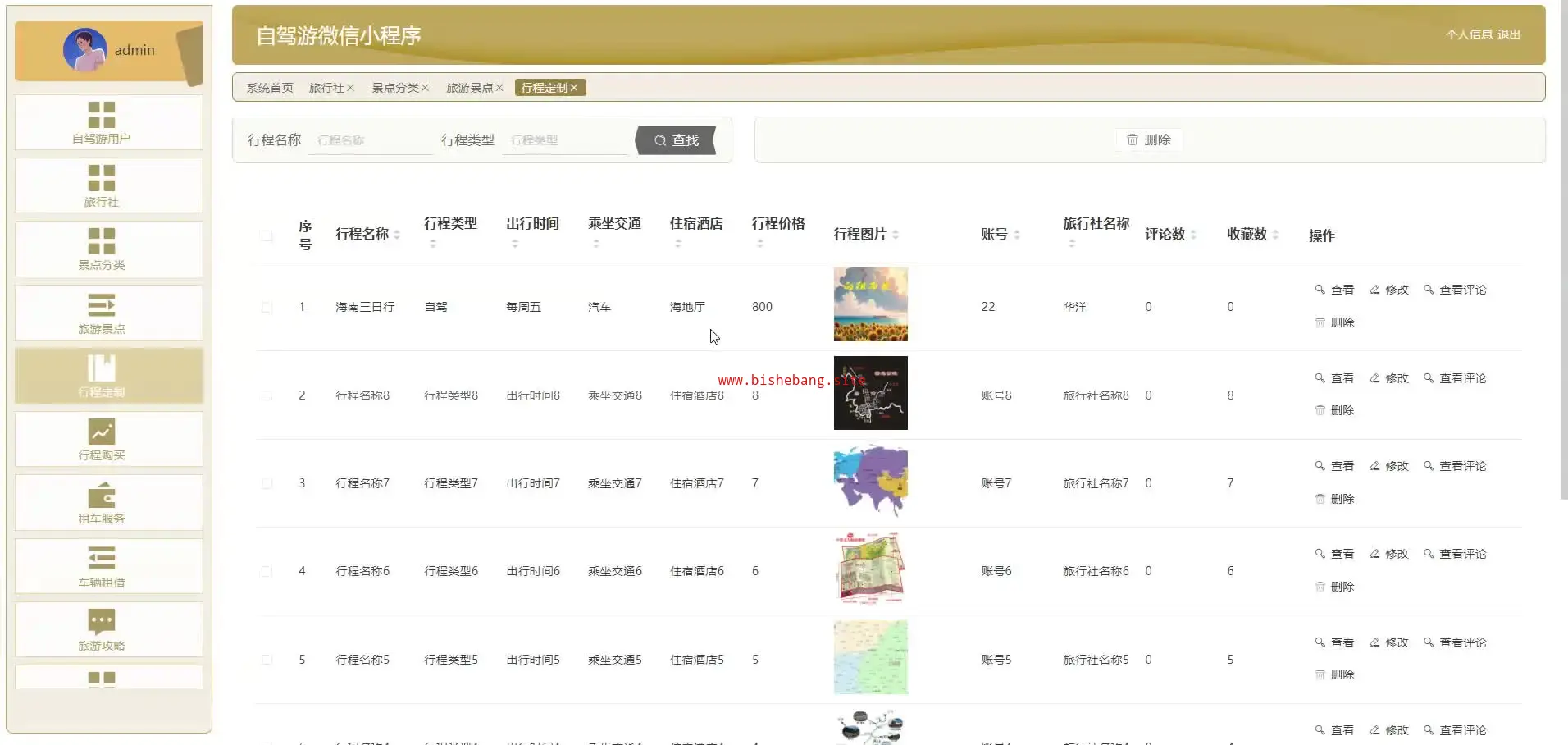Click the 查找 search button

677,140
